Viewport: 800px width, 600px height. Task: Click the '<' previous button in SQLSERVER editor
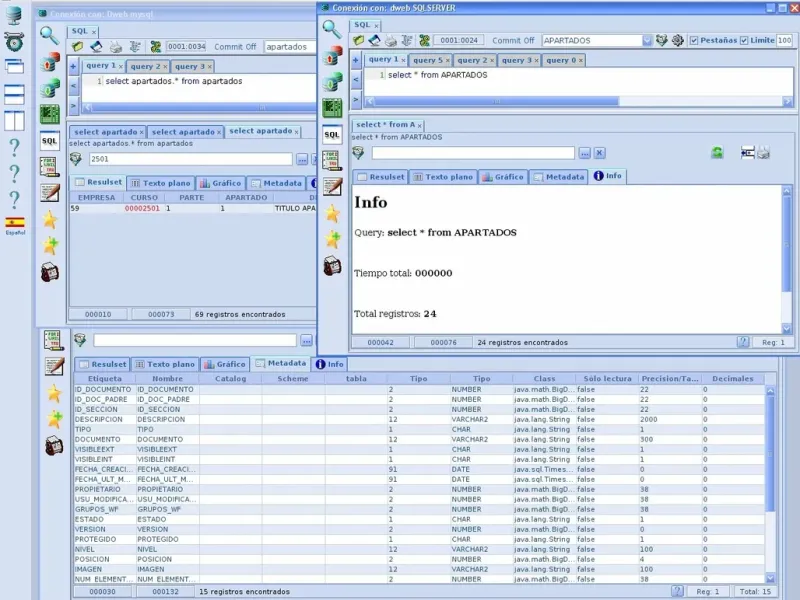356,79
